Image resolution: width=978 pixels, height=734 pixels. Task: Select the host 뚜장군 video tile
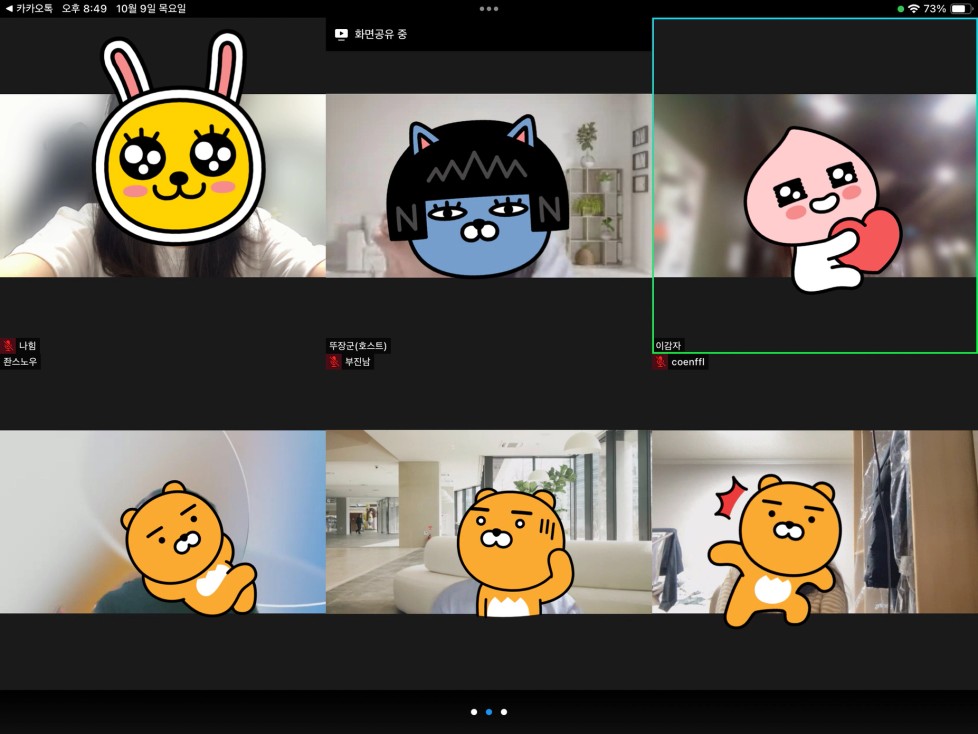pos(488,185)
